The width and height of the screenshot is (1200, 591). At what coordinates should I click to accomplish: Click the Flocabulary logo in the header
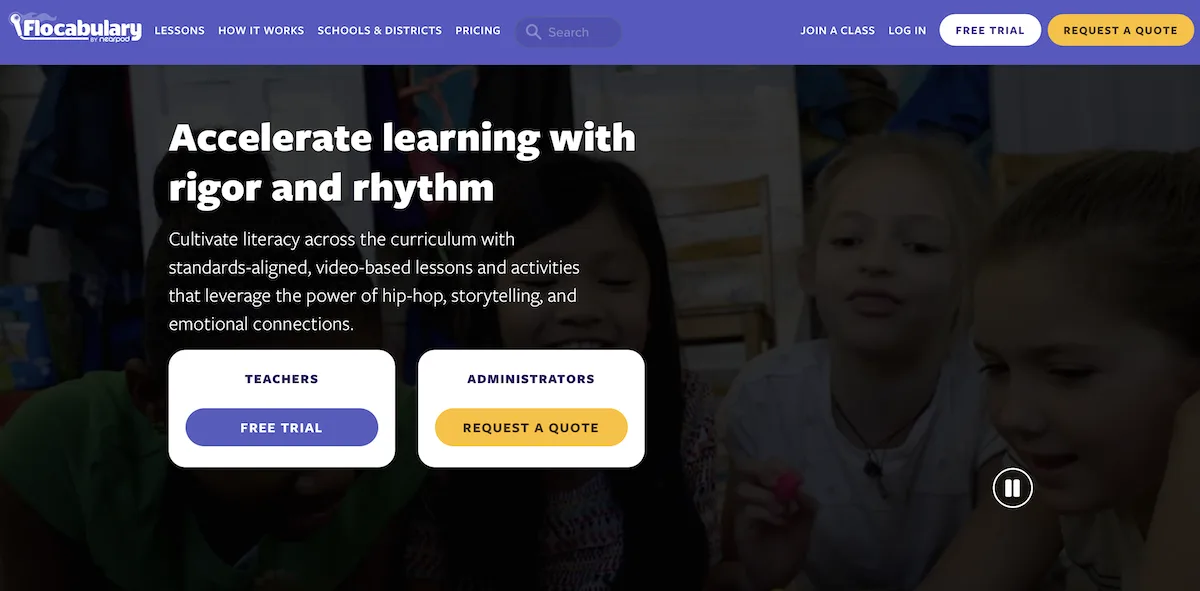[75, 29]
